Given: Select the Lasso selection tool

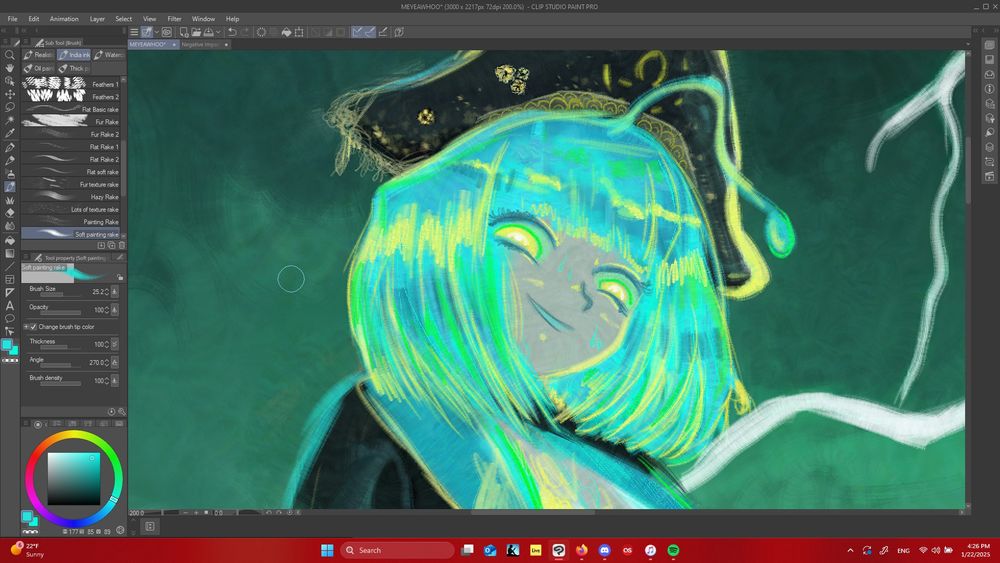Looking at the screenshot, I should click(10, 107).
